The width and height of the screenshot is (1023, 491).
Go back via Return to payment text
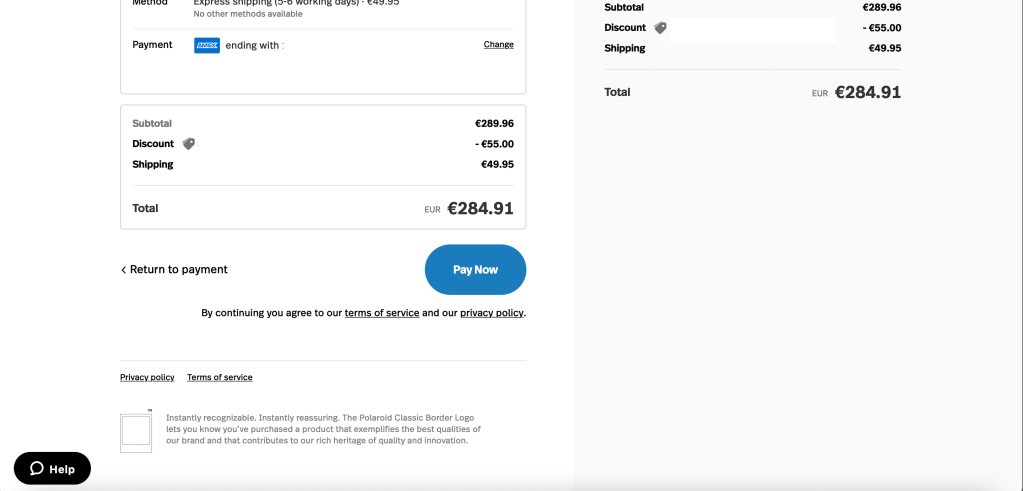pos(179,270)
